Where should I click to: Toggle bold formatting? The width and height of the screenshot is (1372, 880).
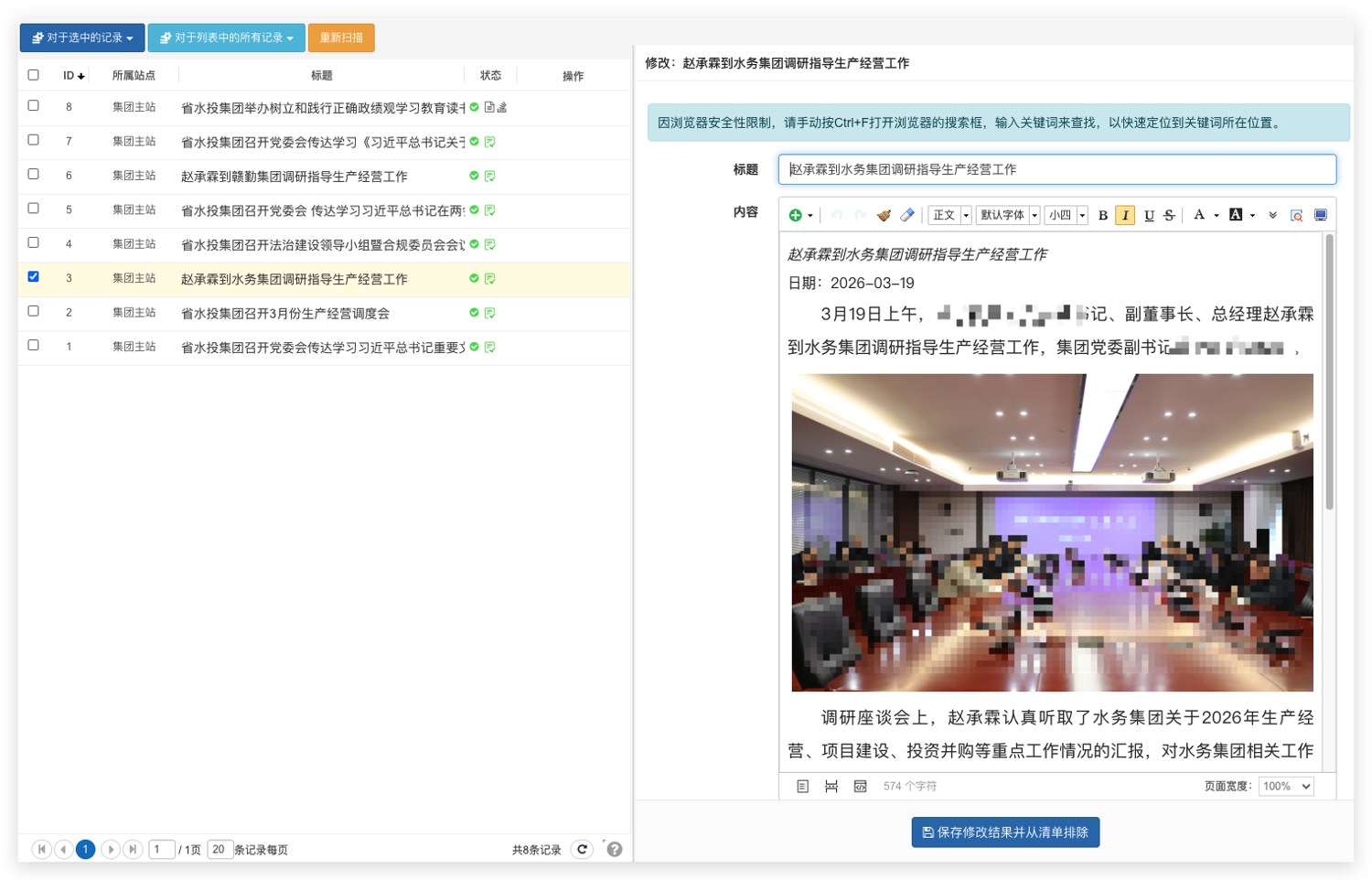[1102, 215]
